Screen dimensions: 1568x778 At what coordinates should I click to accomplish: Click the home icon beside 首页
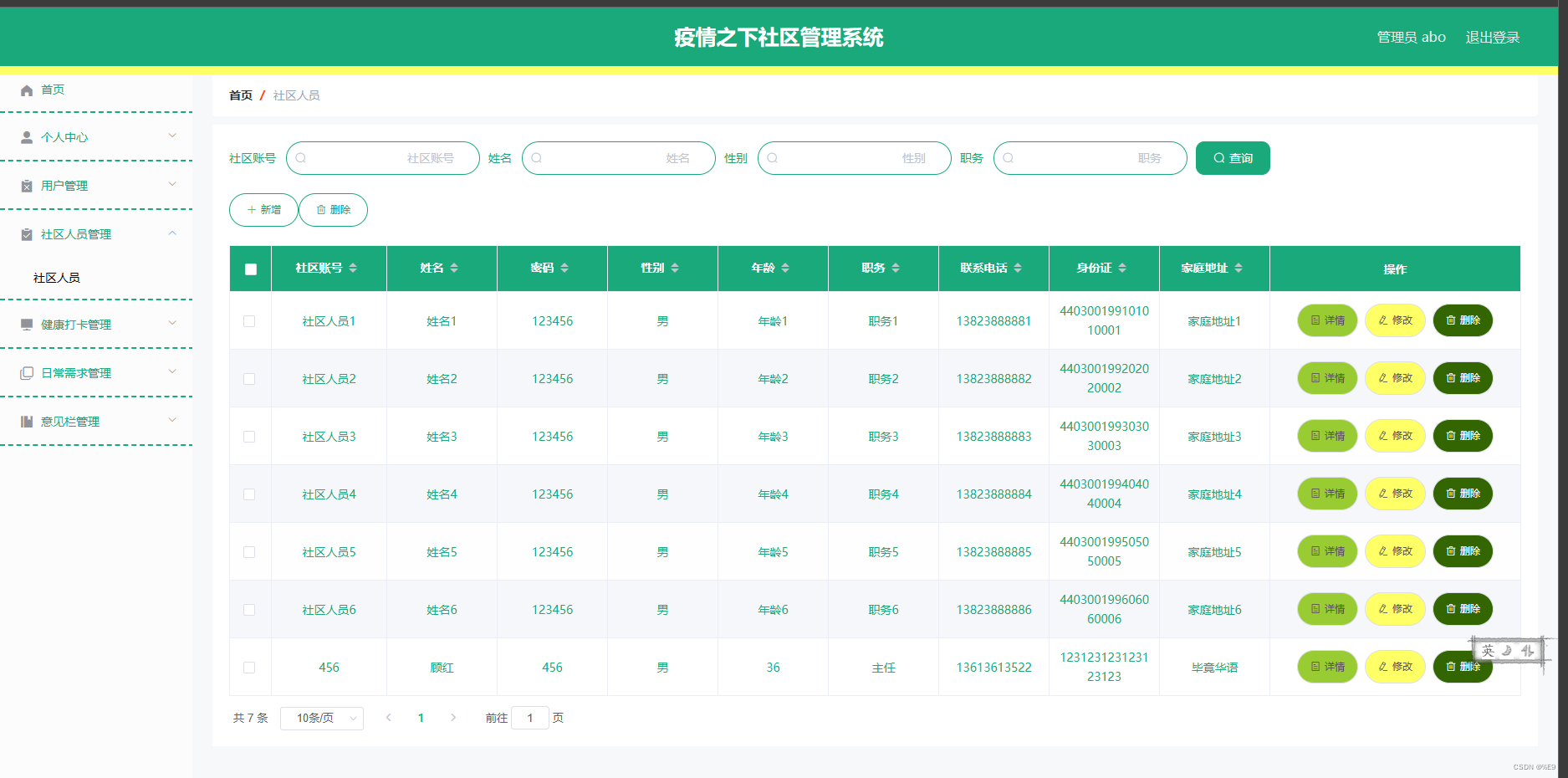pyautogui.click(x=26, y=90)
